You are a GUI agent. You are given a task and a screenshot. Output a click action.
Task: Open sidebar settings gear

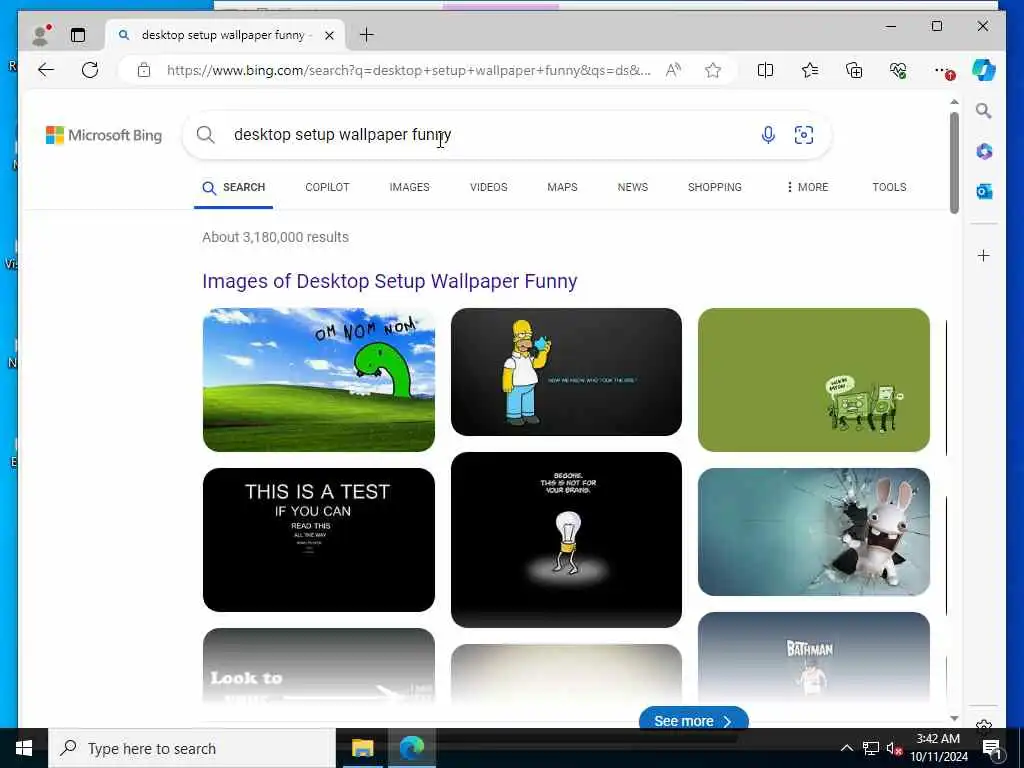984,725
